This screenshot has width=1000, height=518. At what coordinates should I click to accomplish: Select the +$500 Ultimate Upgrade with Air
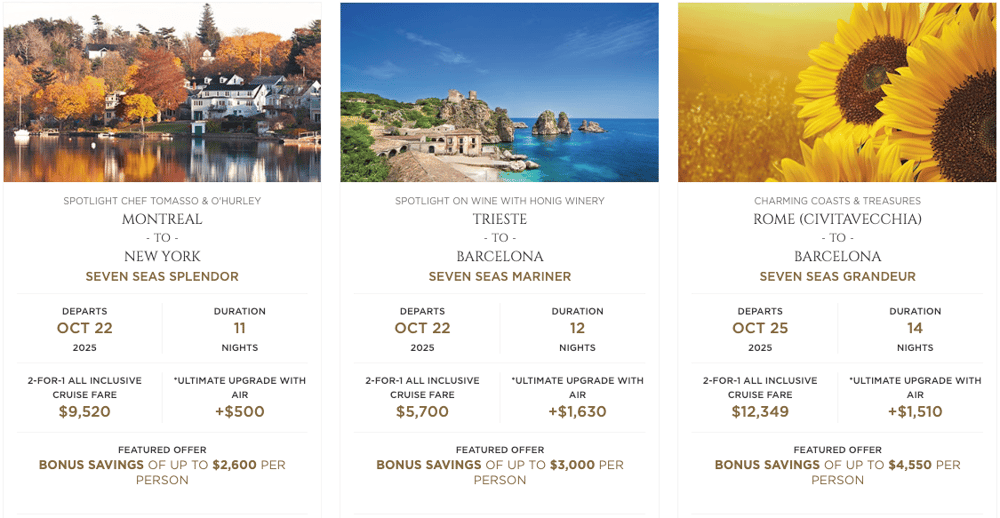(x=240, y=411)
